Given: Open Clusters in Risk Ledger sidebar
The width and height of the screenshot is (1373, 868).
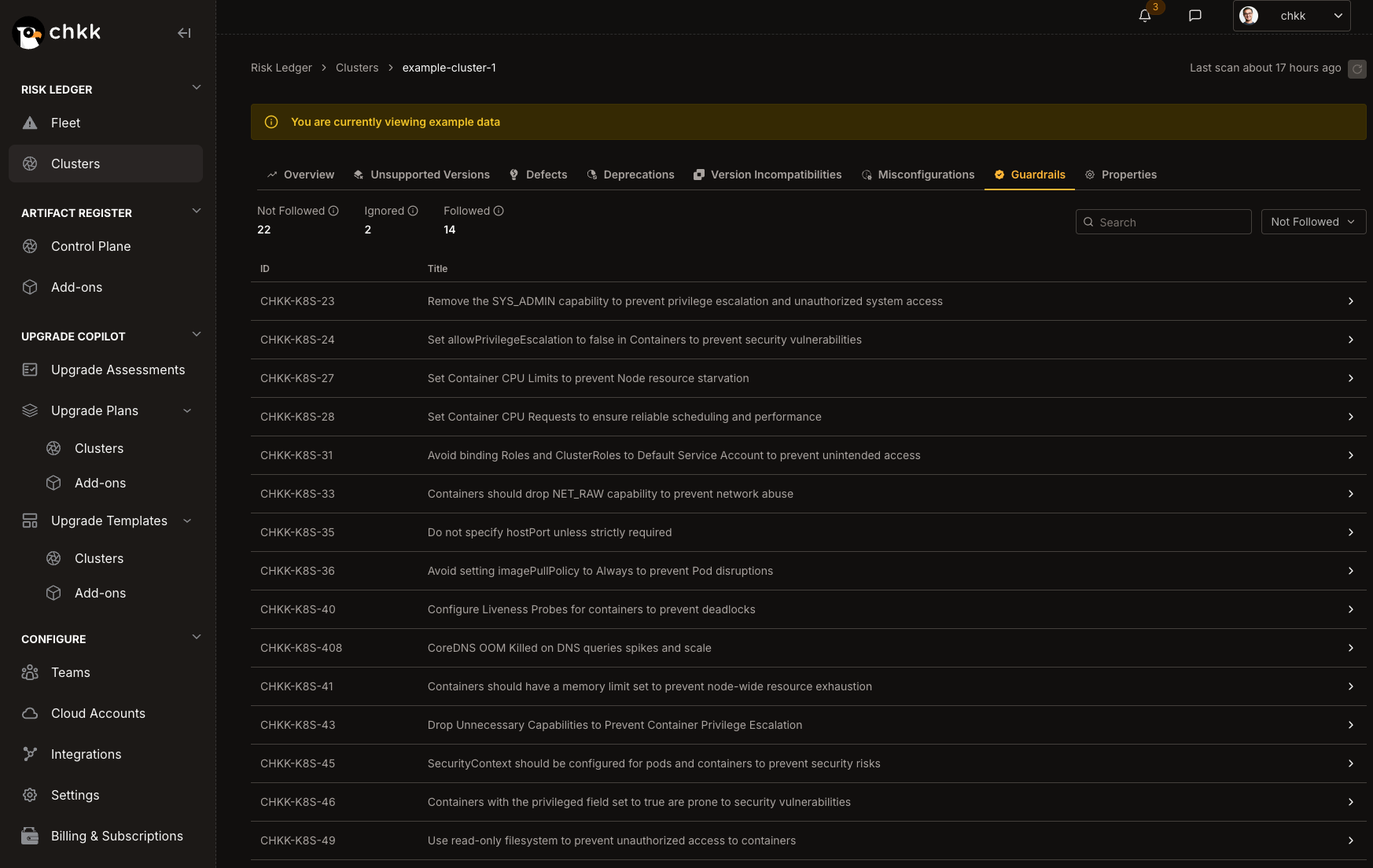Looking at the screenshot, I should (x=106, y=164).
